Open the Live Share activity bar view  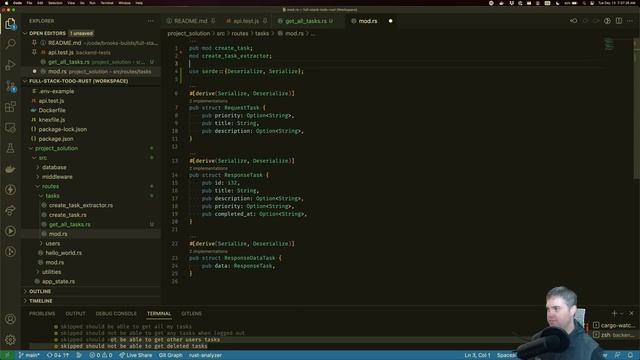pos(10,211)
